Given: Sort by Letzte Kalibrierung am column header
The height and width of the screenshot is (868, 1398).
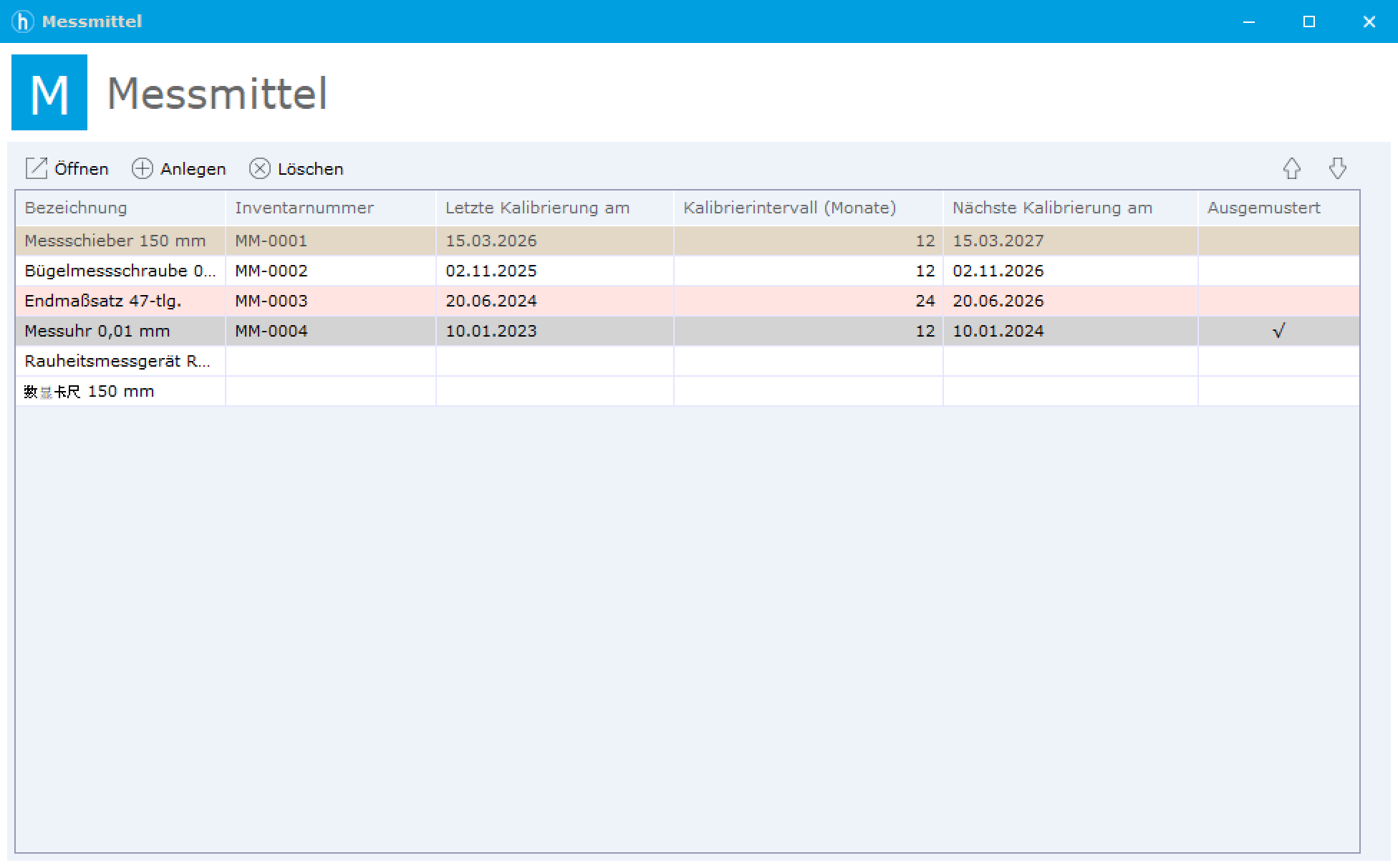Looking at the screenshot, I should pos(555,208).
